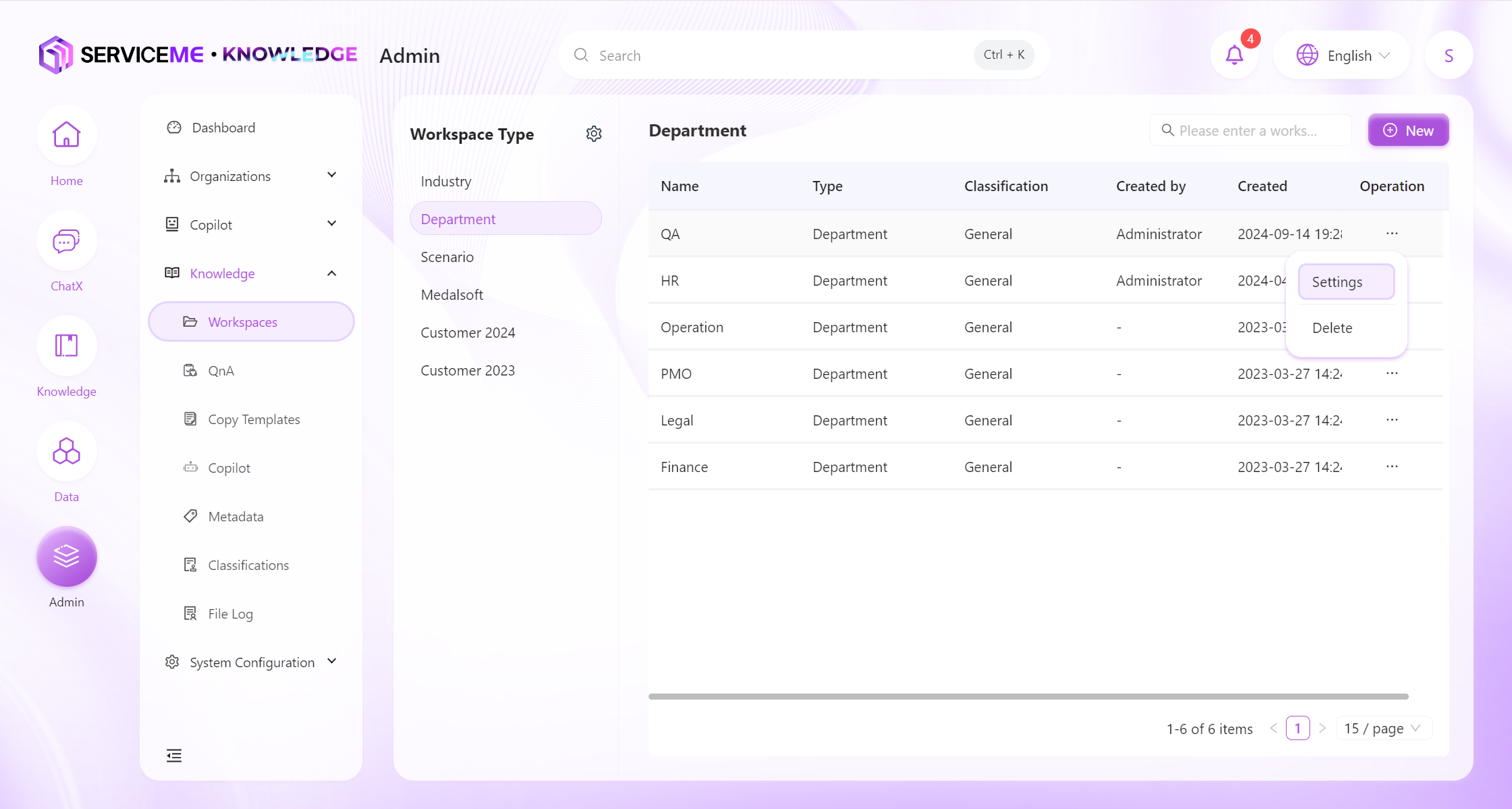1512x809 pixels.
Task: Open operation menu for PMO row
Action: tap(1392, 373)
